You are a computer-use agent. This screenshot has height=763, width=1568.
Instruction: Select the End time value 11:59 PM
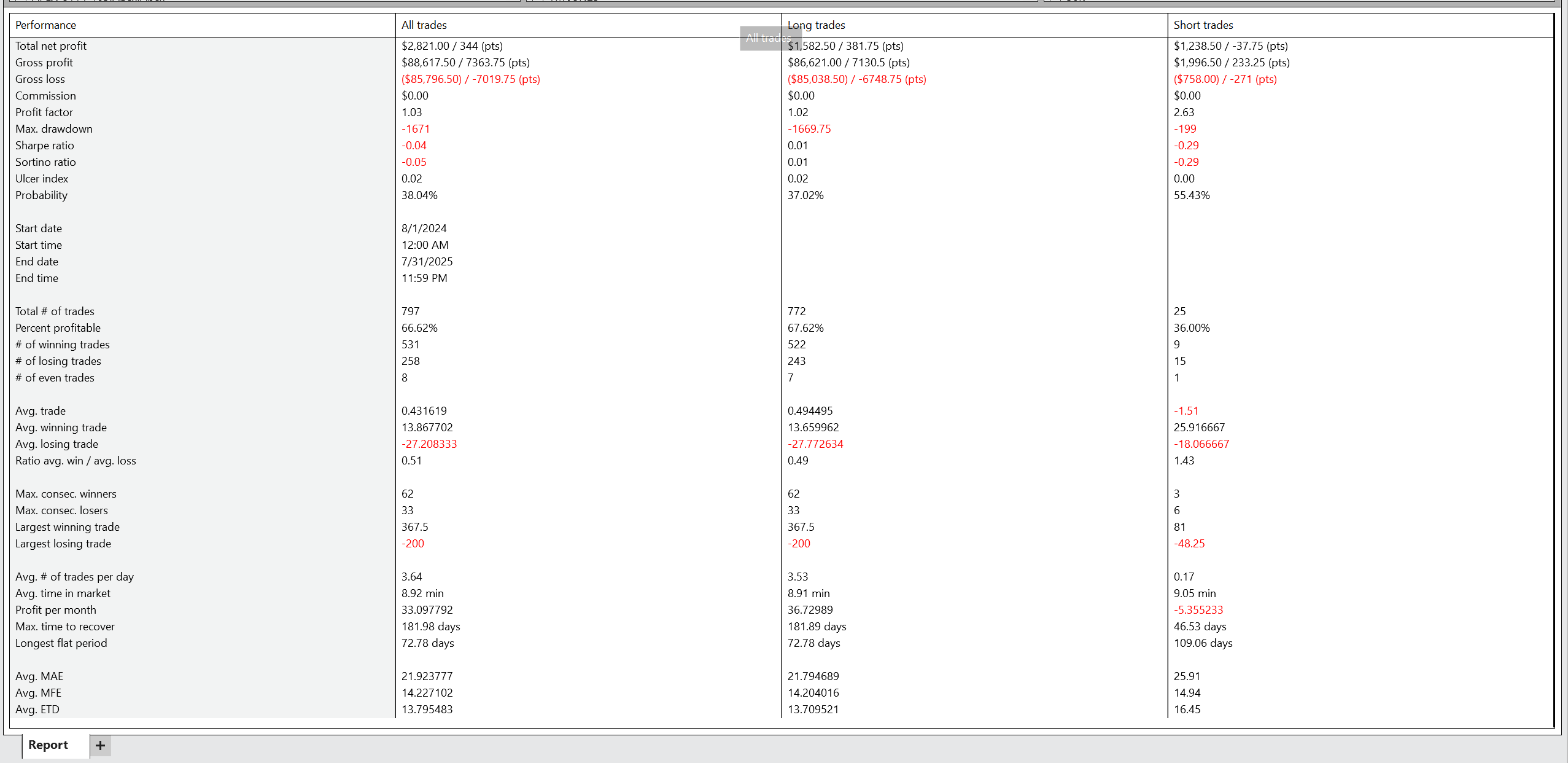coord(424,278)
